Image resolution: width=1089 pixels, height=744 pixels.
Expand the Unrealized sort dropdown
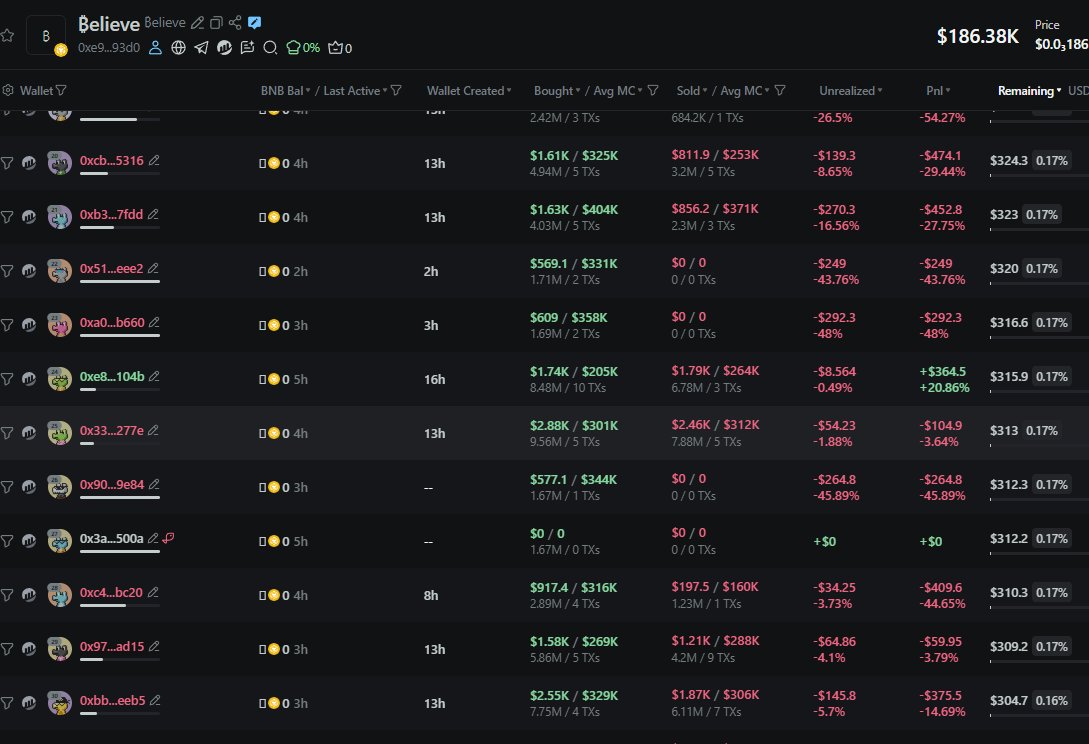(x=881, y=91)
